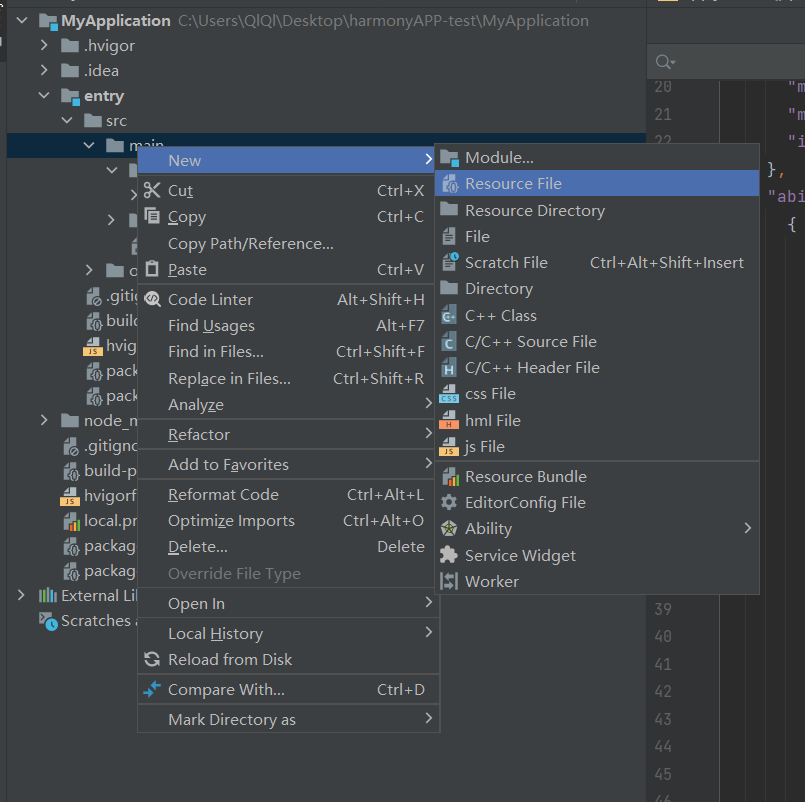Collapse the main folder
The image size is (805, 802).
tap(89, 145)
